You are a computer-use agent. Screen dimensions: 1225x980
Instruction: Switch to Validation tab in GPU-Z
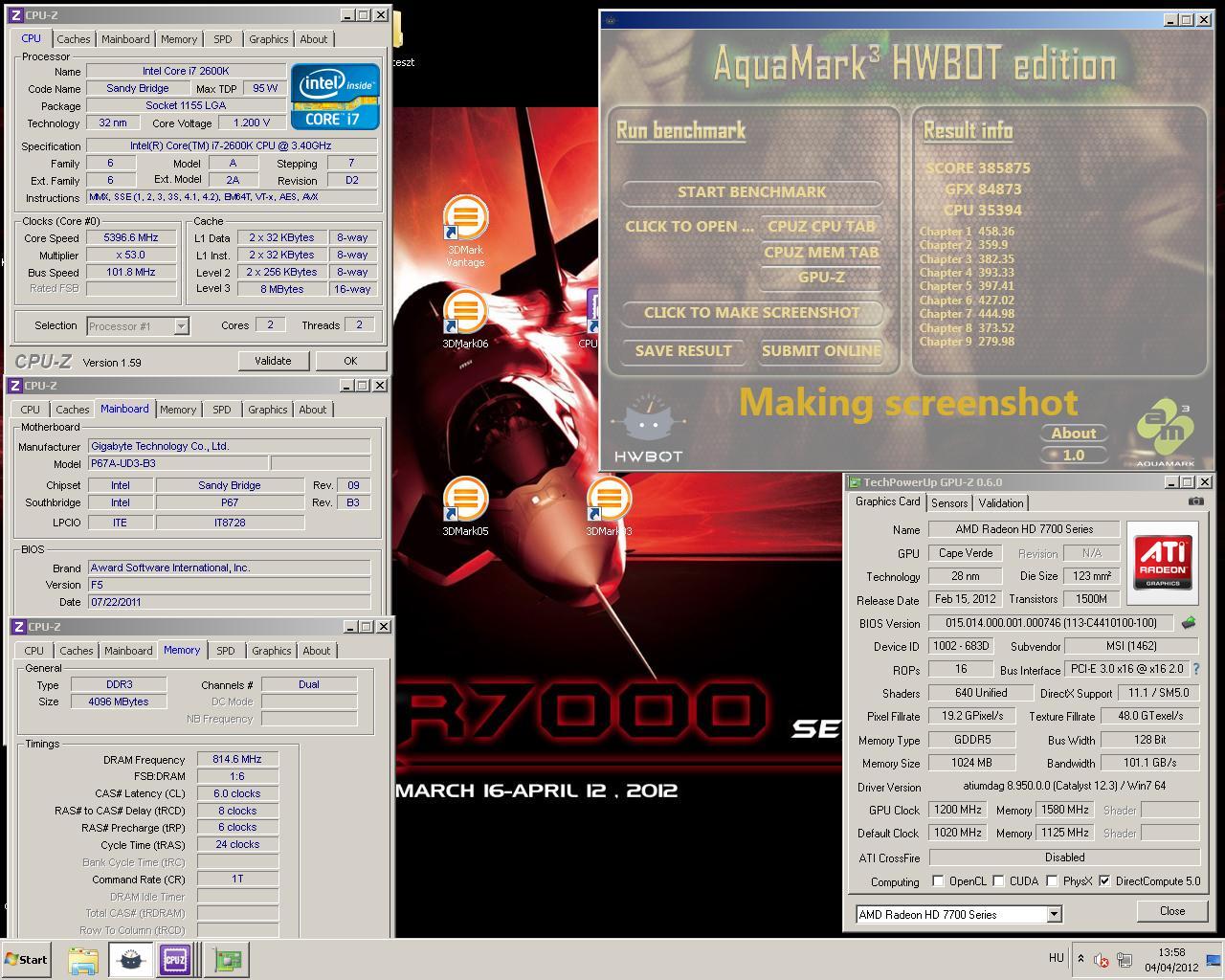pos(1001,503)
